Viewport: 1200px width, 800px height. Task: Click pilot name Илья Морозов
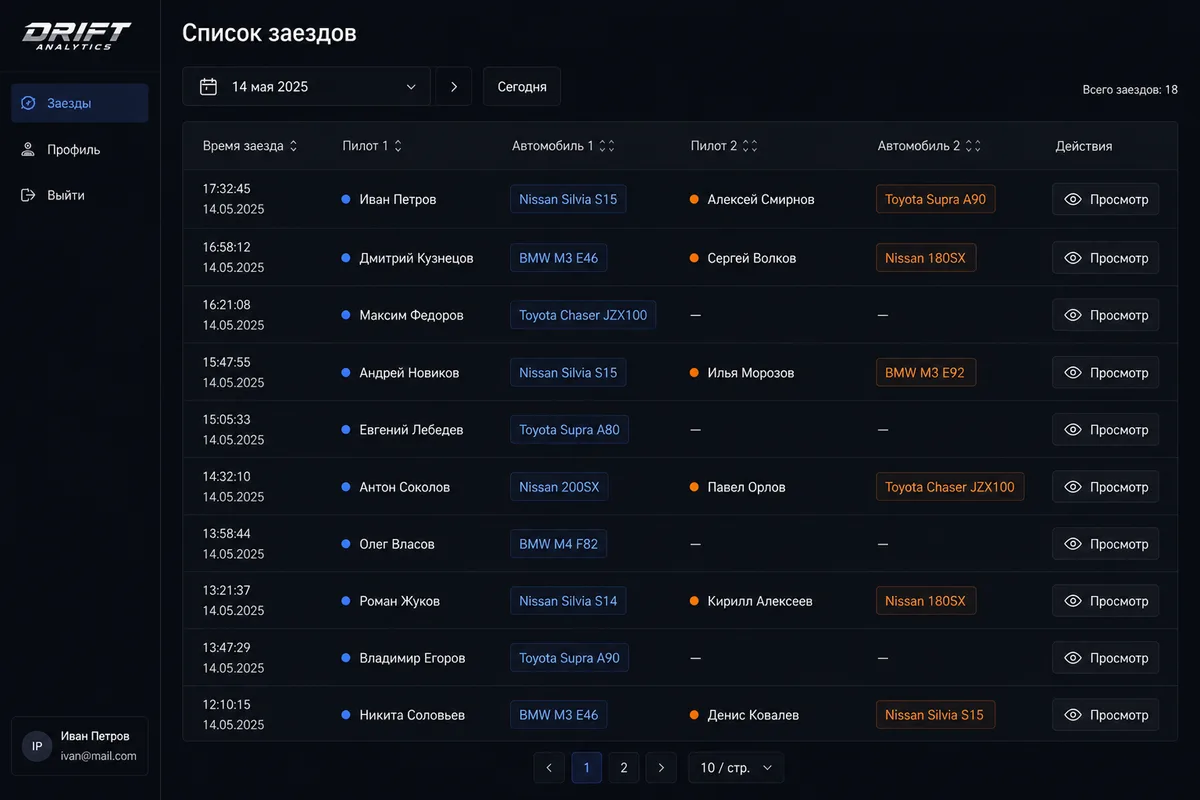point(751,373)
